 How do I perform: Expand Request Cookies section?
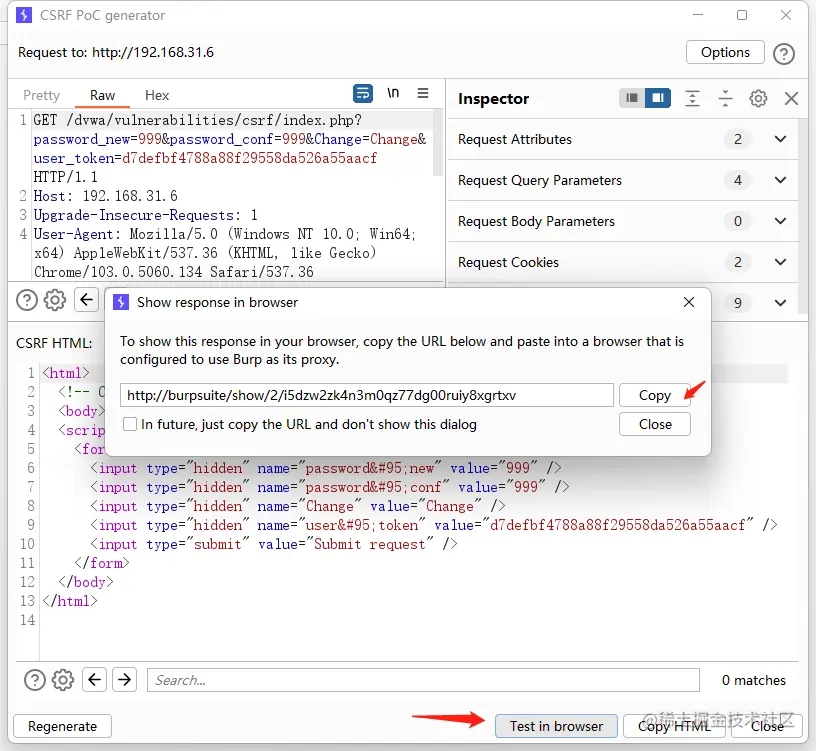pos(780,262)
